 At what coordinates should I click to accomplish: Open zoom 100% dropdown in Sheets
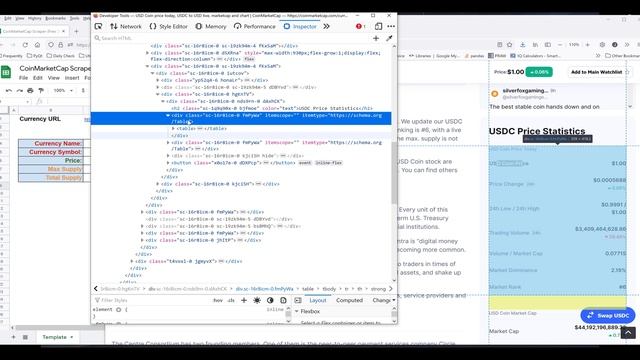pyautogui.click(x=62, y=90)
